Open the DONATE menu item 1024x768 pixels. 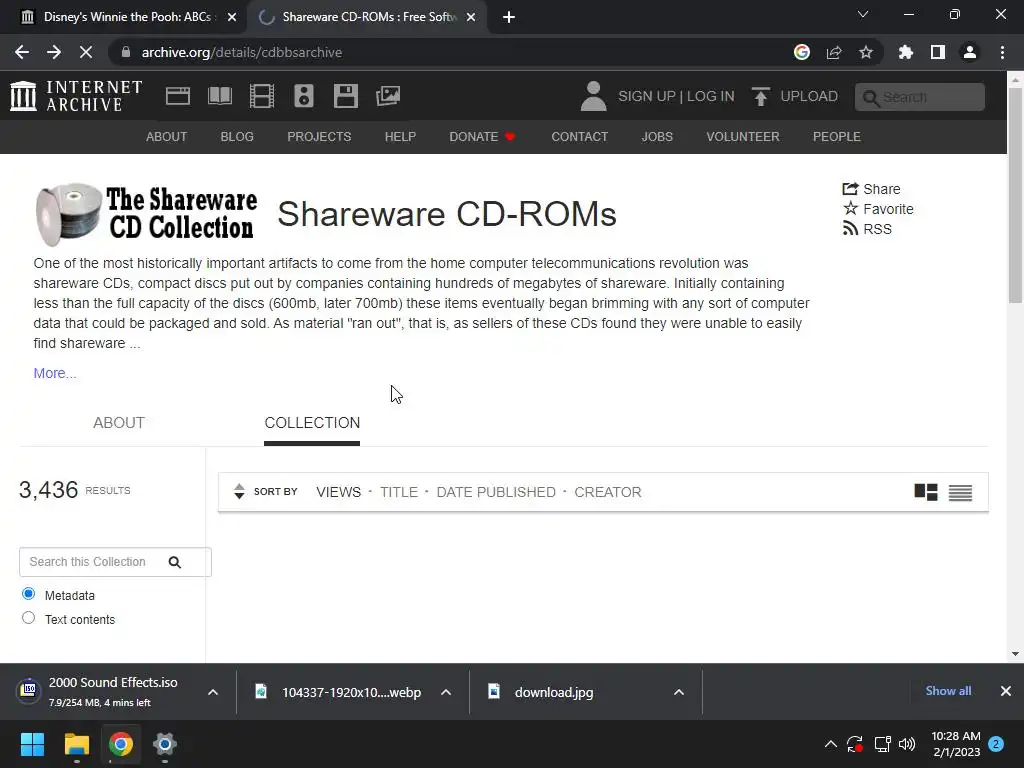point(483,136)
